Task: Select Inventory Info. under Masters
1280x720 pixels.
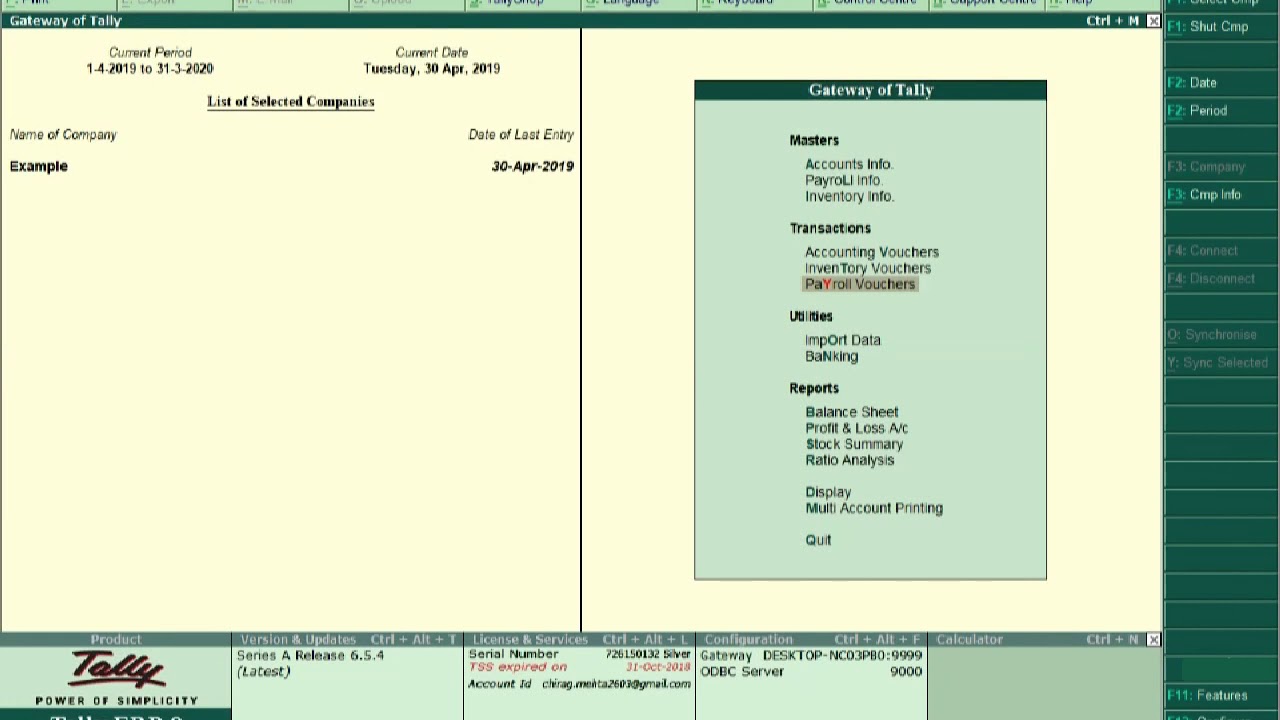Action: 849,196
